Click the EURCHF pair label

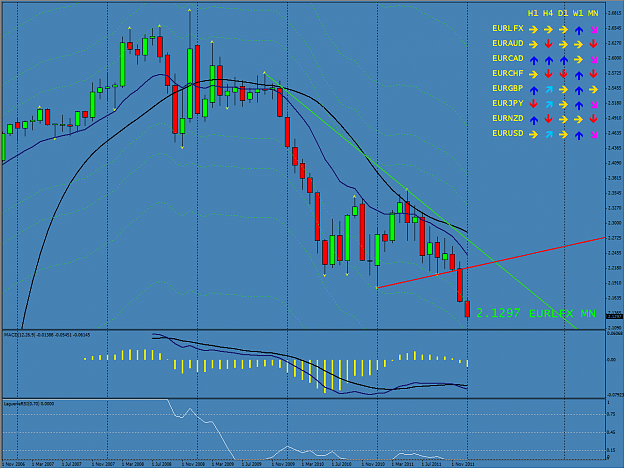508,73
